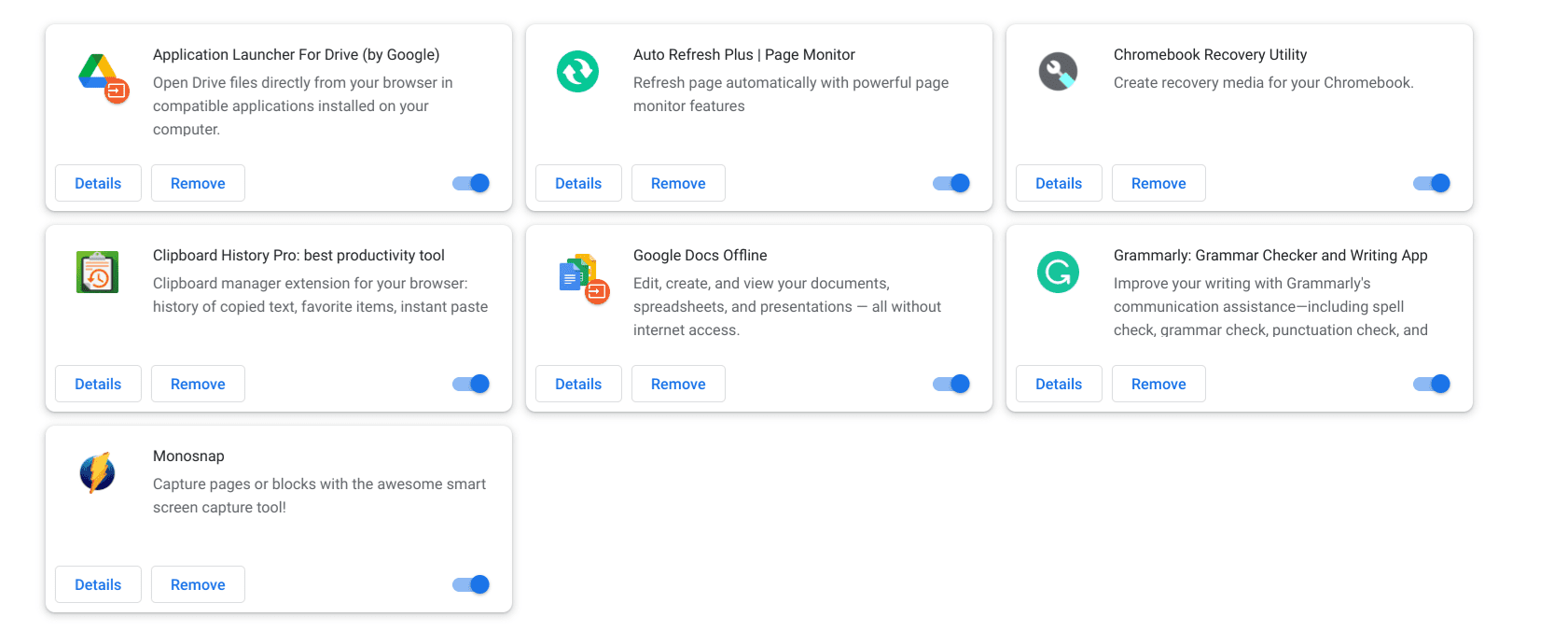Remove Google Docs Offline extension
Screen dimensions: 1568x631
[x=678, y=384]
